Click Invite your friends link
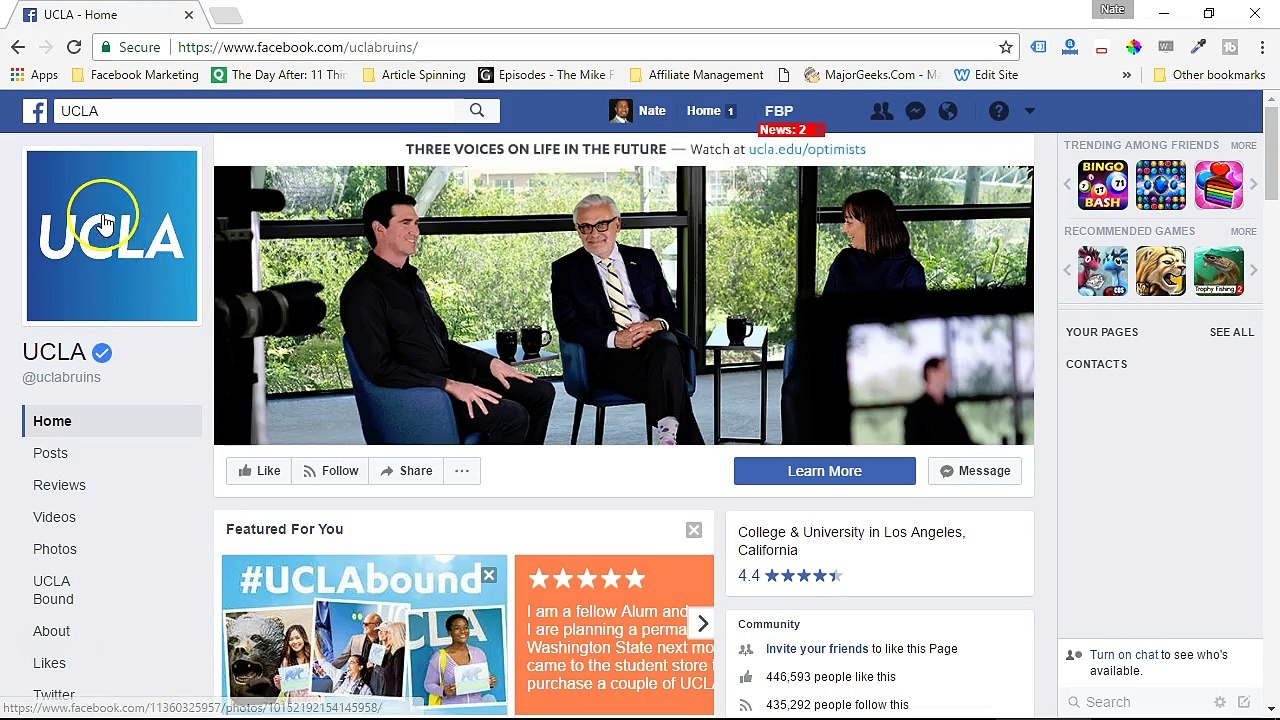Image resolution: width=1280 pixels, height=720 pixels. click(817, 649)
